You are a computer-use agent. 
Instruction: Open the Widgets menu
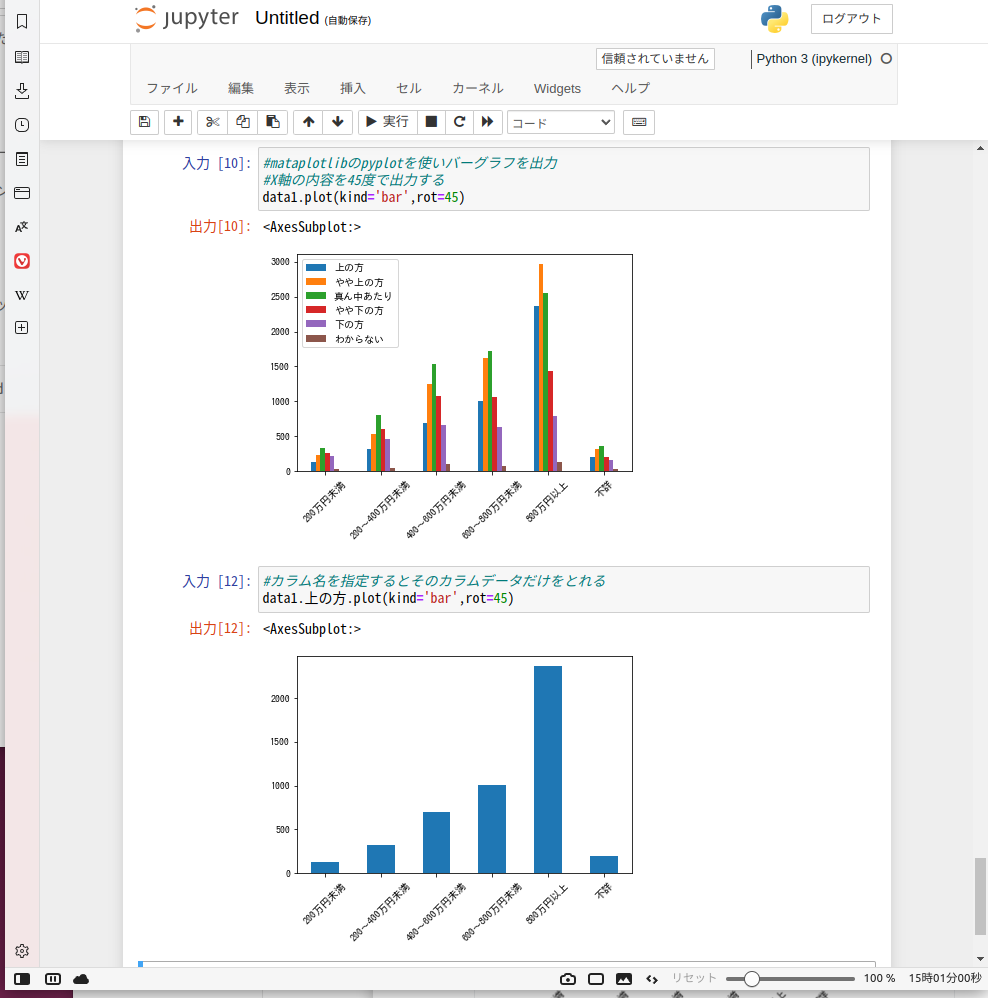(x=557, y=88)
